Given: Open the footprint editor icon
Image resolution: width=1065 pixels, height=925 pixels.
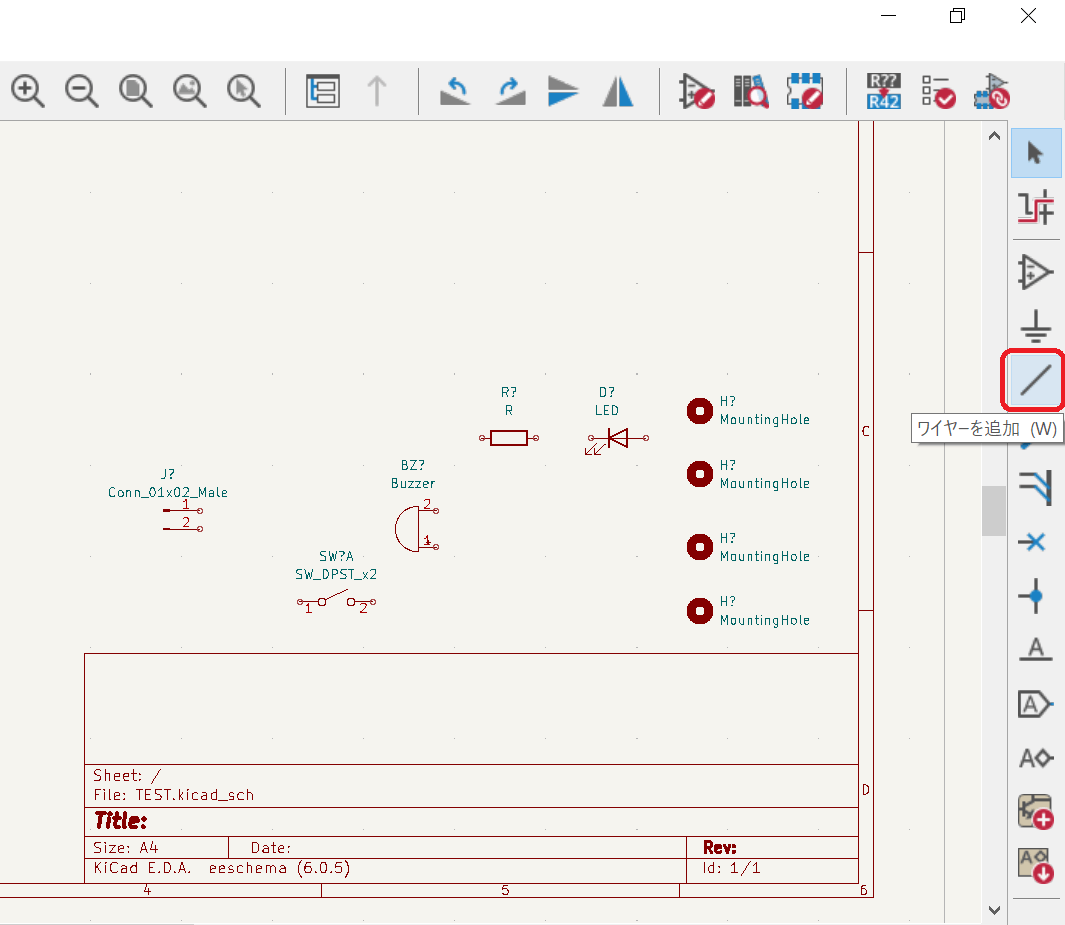Looking at the screenshot, I should pos(805,91).
